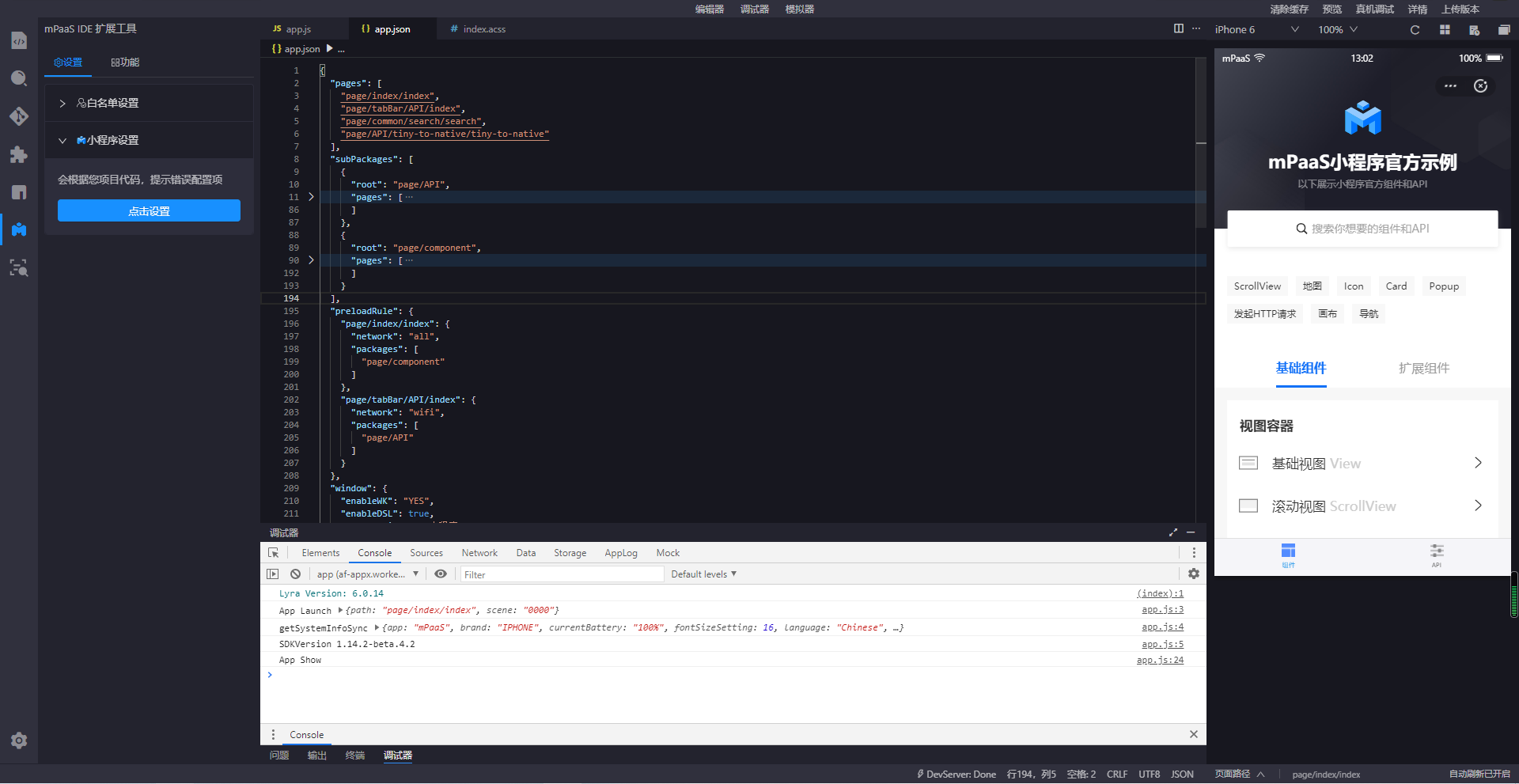Click the Search magnifier in the activity bar
The width and height of the screenshot is (1519, 784).
(x=19, y=78)
